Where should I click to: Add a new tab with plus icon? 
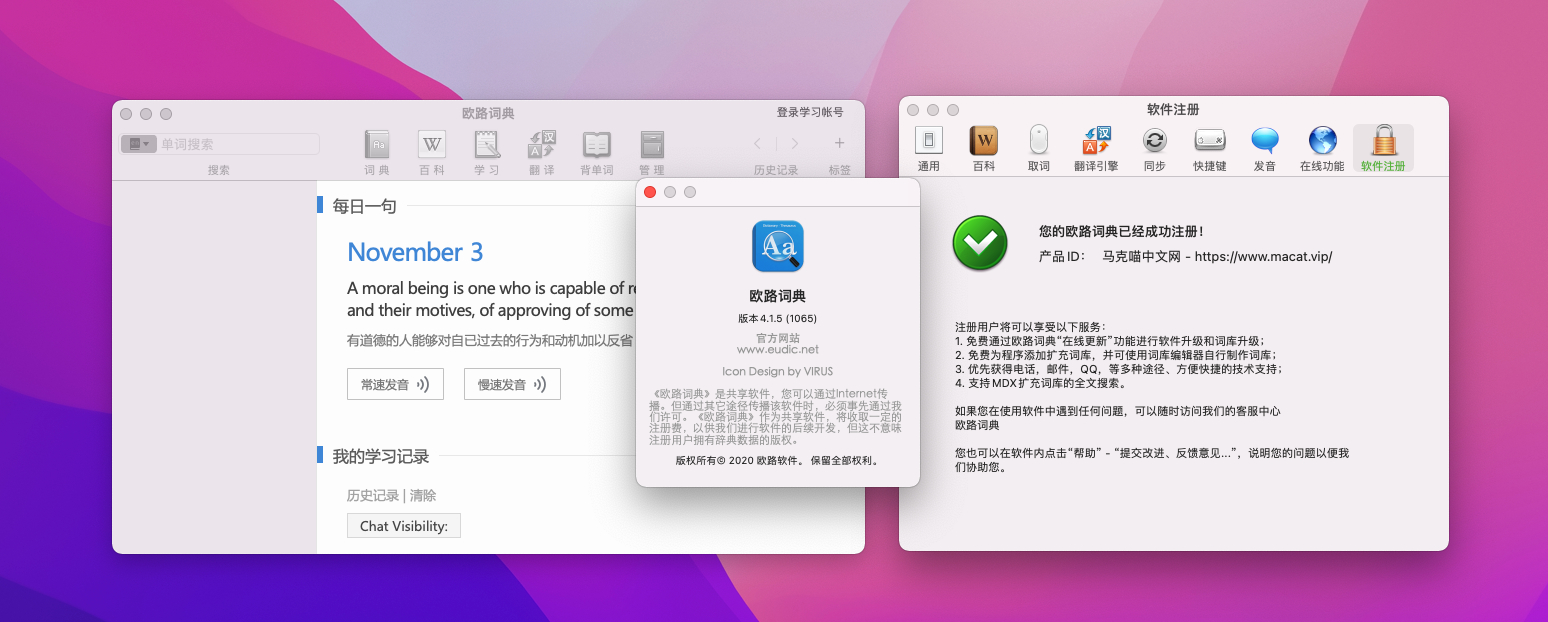coord(839,144)
